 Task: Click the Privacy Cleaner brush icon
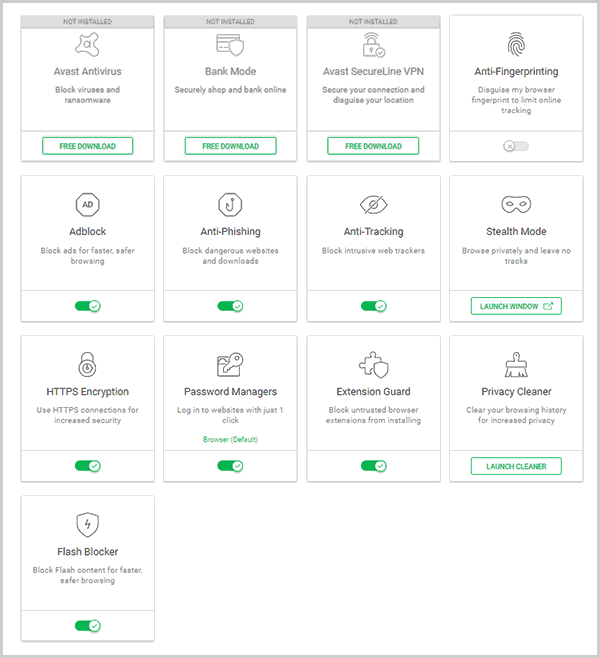click(516, 364)
